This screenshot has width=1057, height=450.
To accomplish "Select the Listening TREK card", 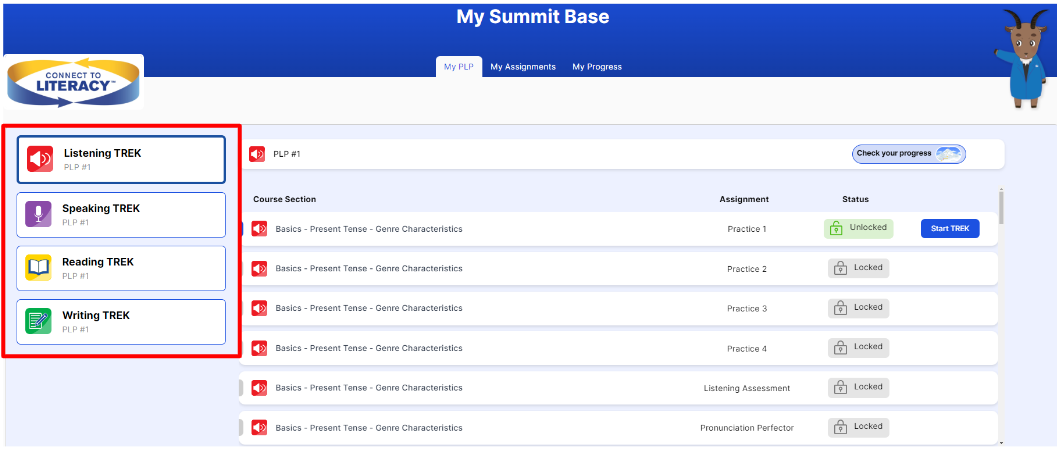I will [x=121, y=160].
